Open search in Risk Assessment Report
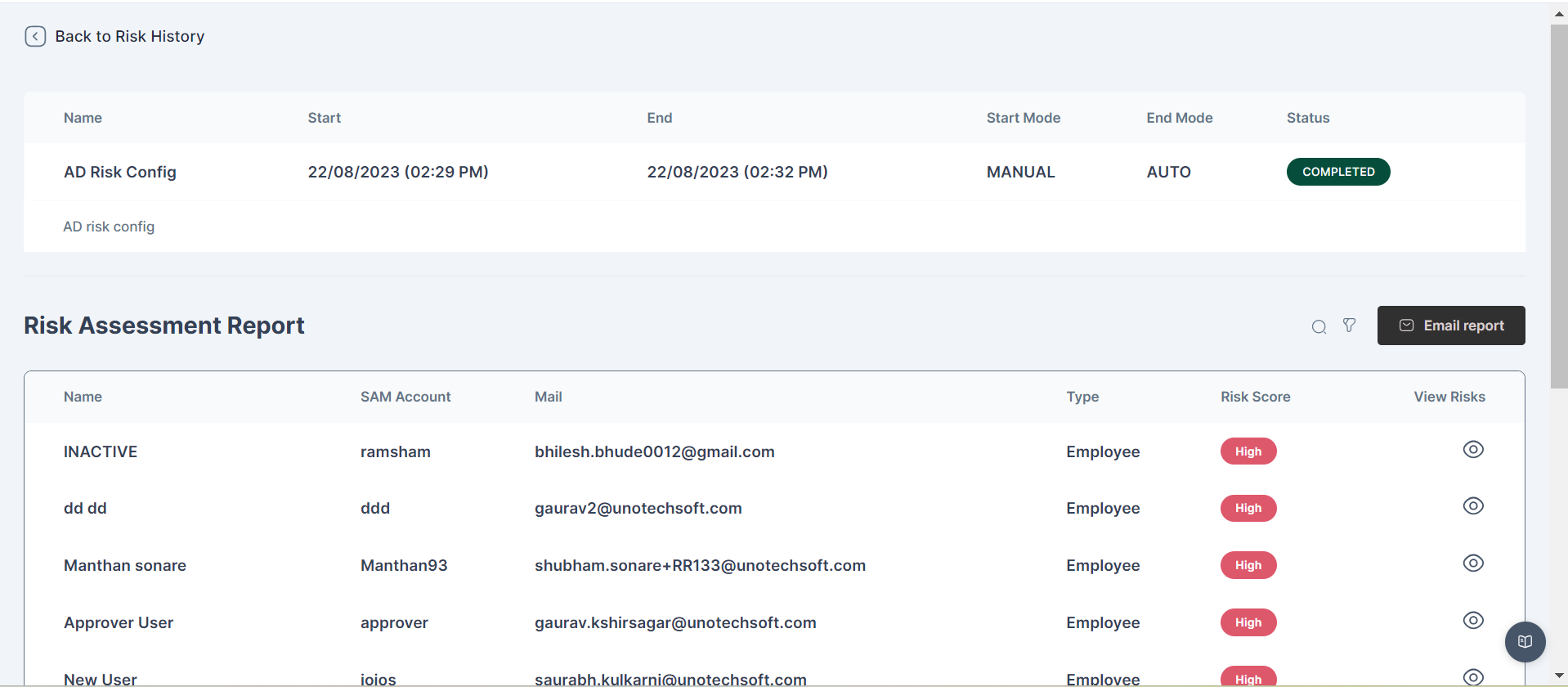The image size is (1568, 687). tap(1319, 326)
